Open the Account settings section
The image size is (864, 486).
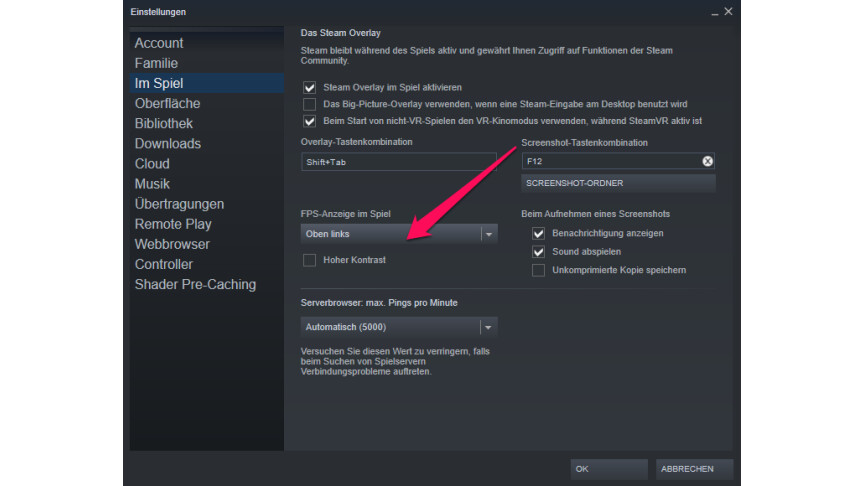click(159, 43)
